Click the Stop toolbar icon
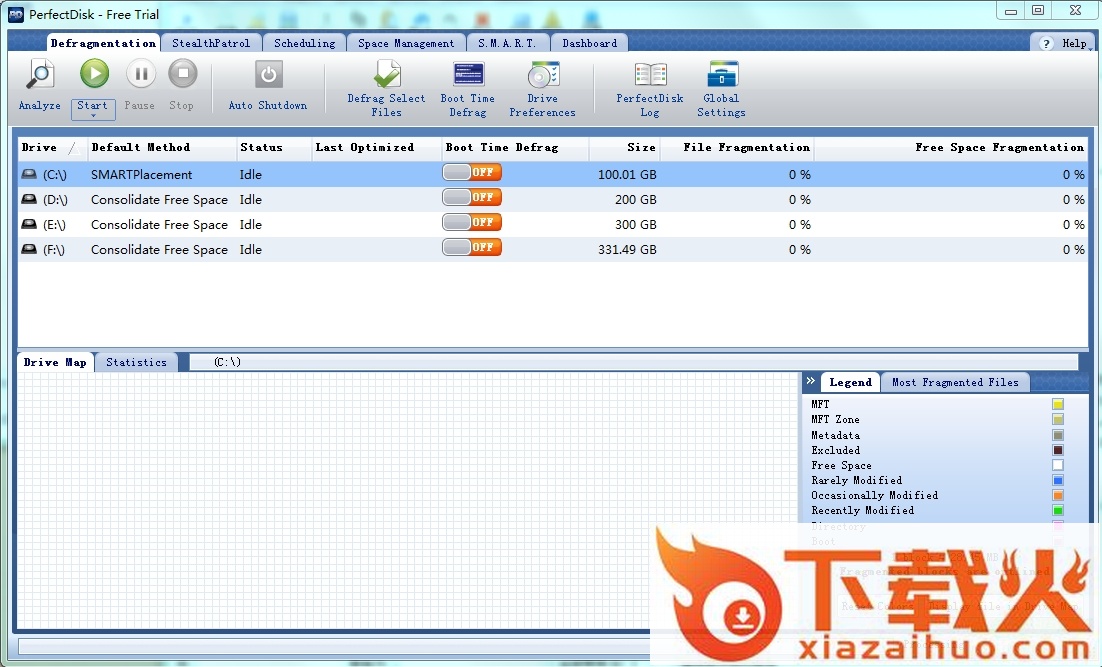The image size is (1102, 667). 183,73
